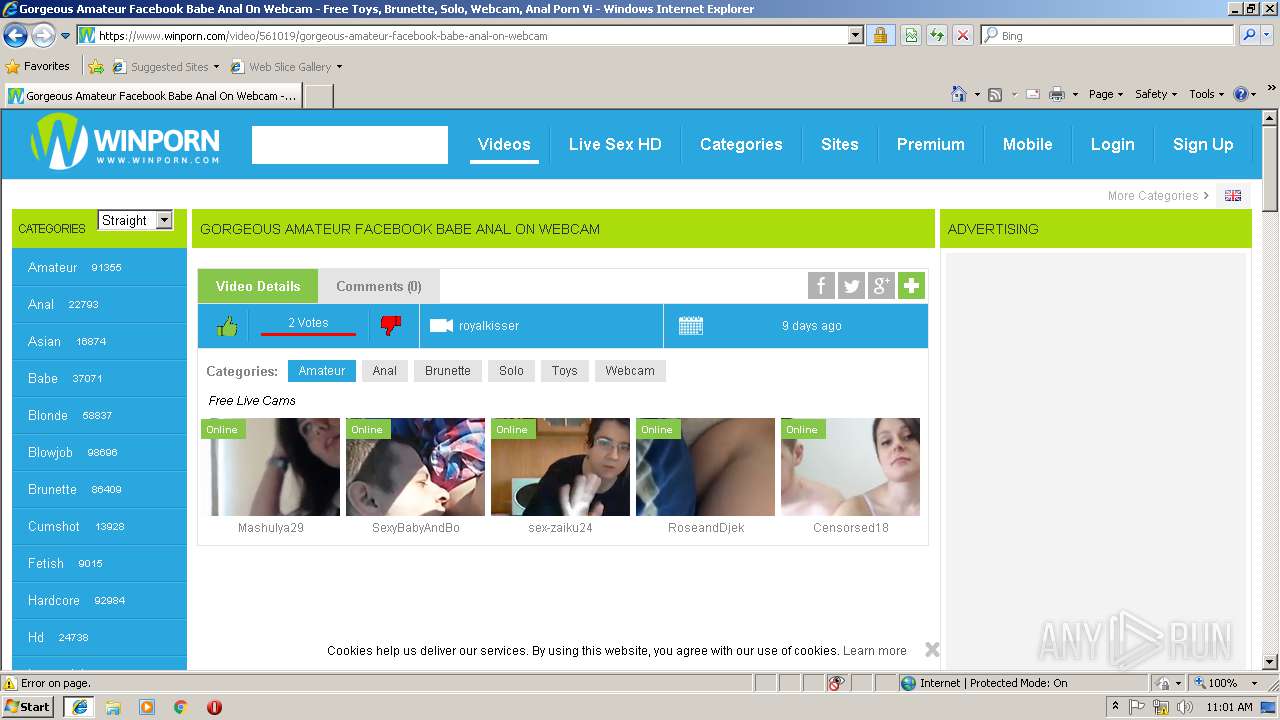Click the Help question mark icon

1241,94
